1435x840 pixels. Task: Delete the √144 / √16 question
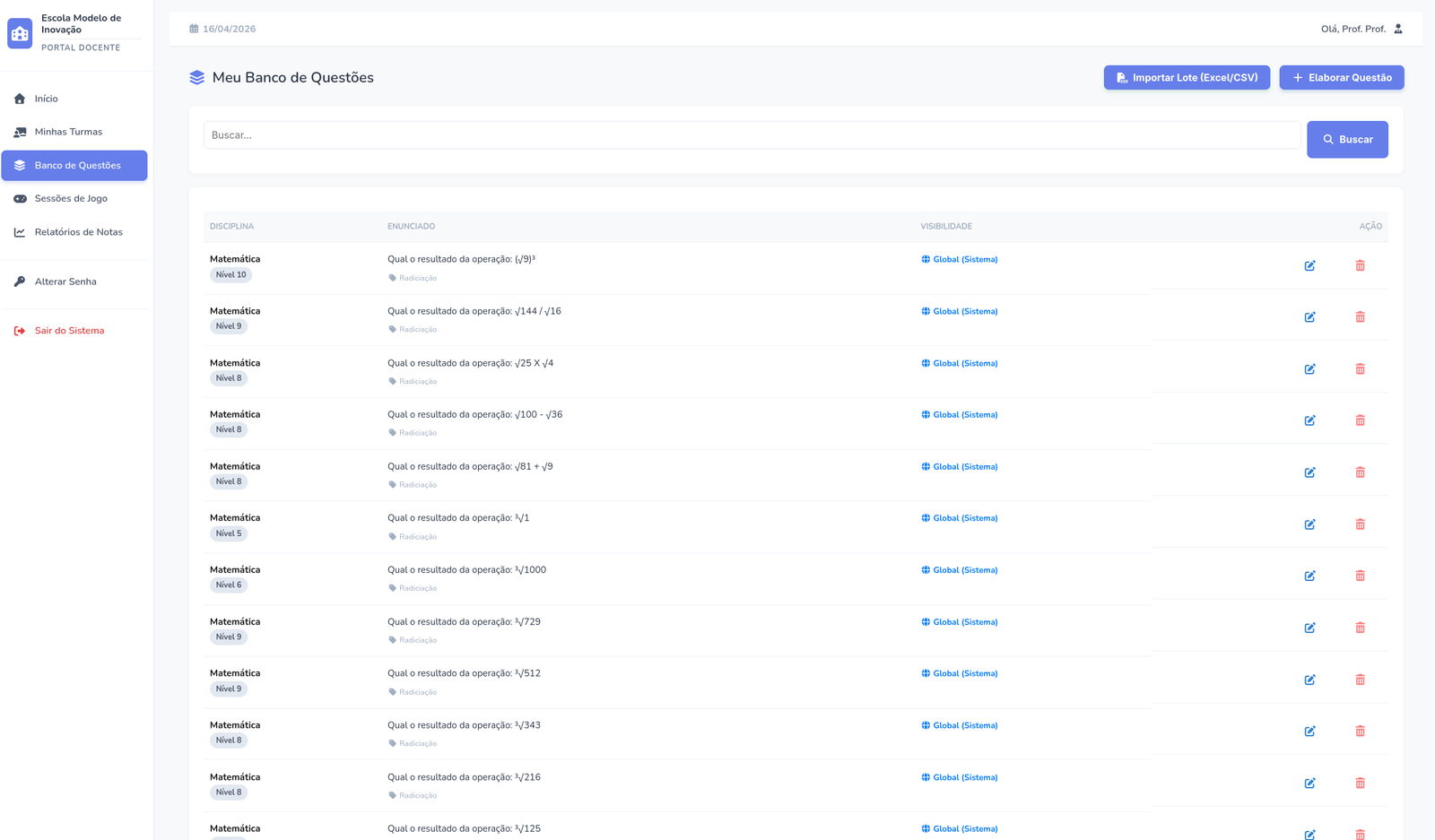coord(1360,317)
